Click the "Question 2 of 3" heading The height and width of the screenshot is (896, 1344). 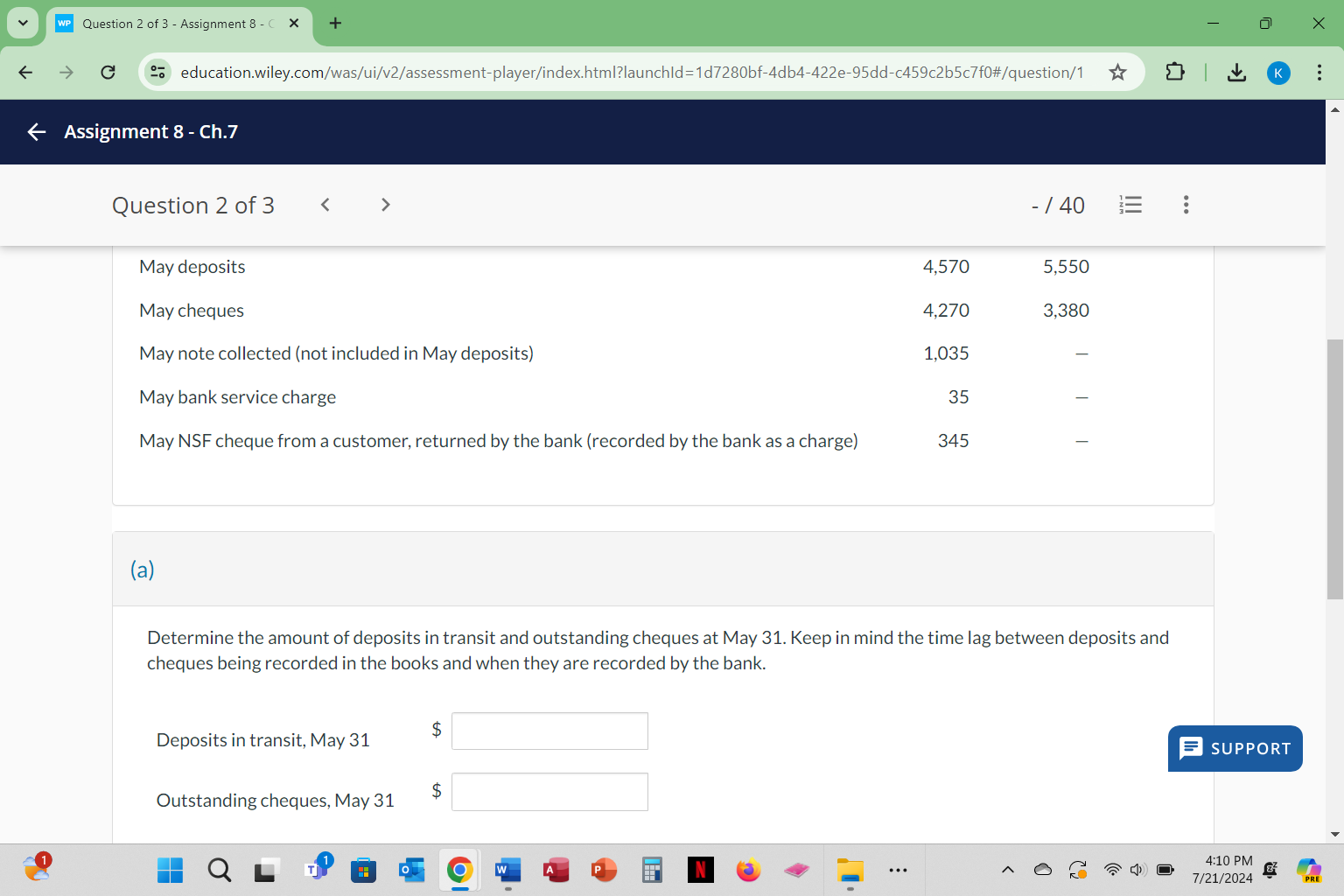(193, 205)
